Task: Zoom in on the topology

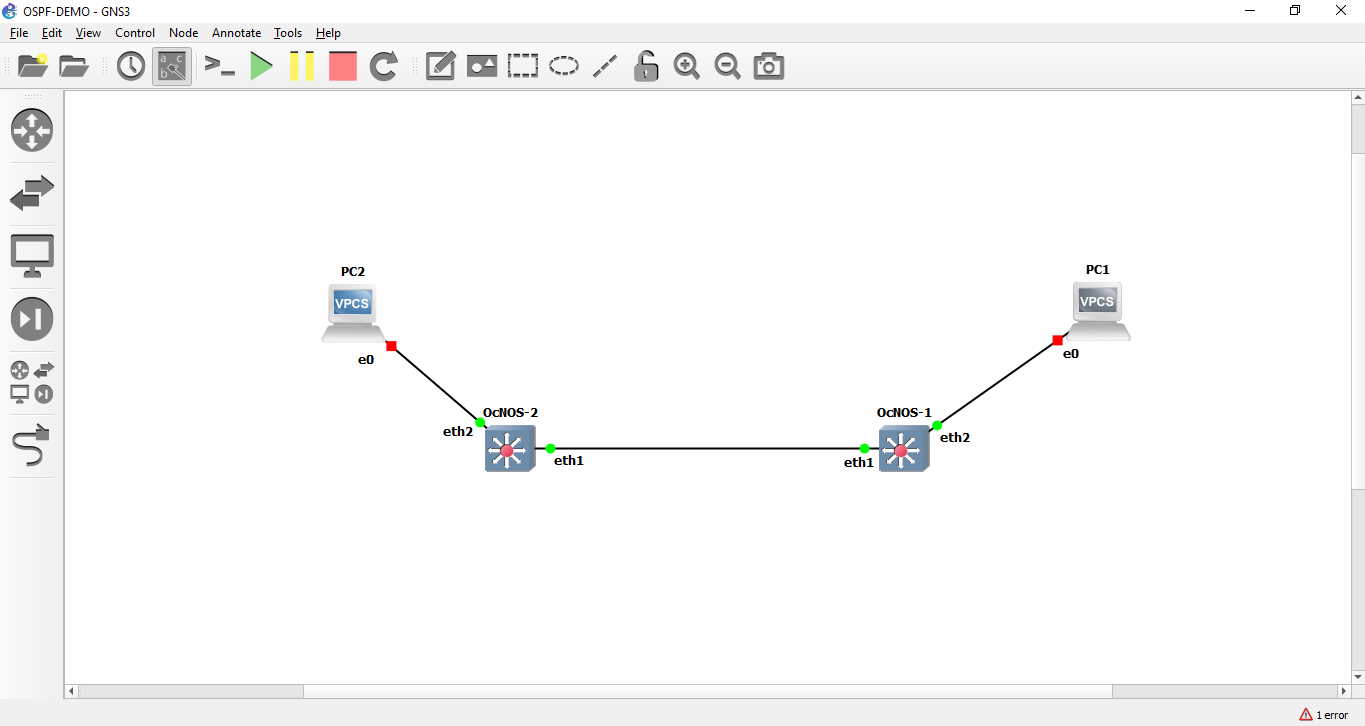Action: pyautogui.click(x=687, y=66)
